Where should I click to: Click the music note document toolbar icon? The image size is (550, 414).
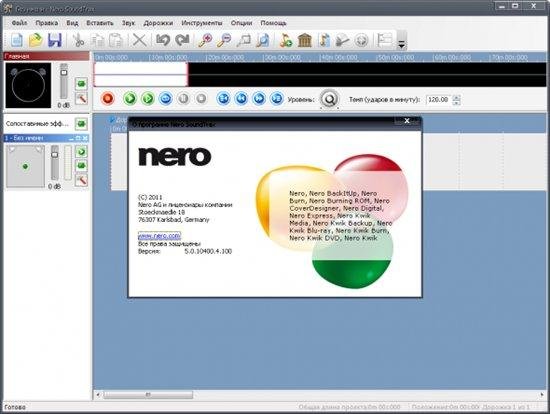click(x=324, y=40)
